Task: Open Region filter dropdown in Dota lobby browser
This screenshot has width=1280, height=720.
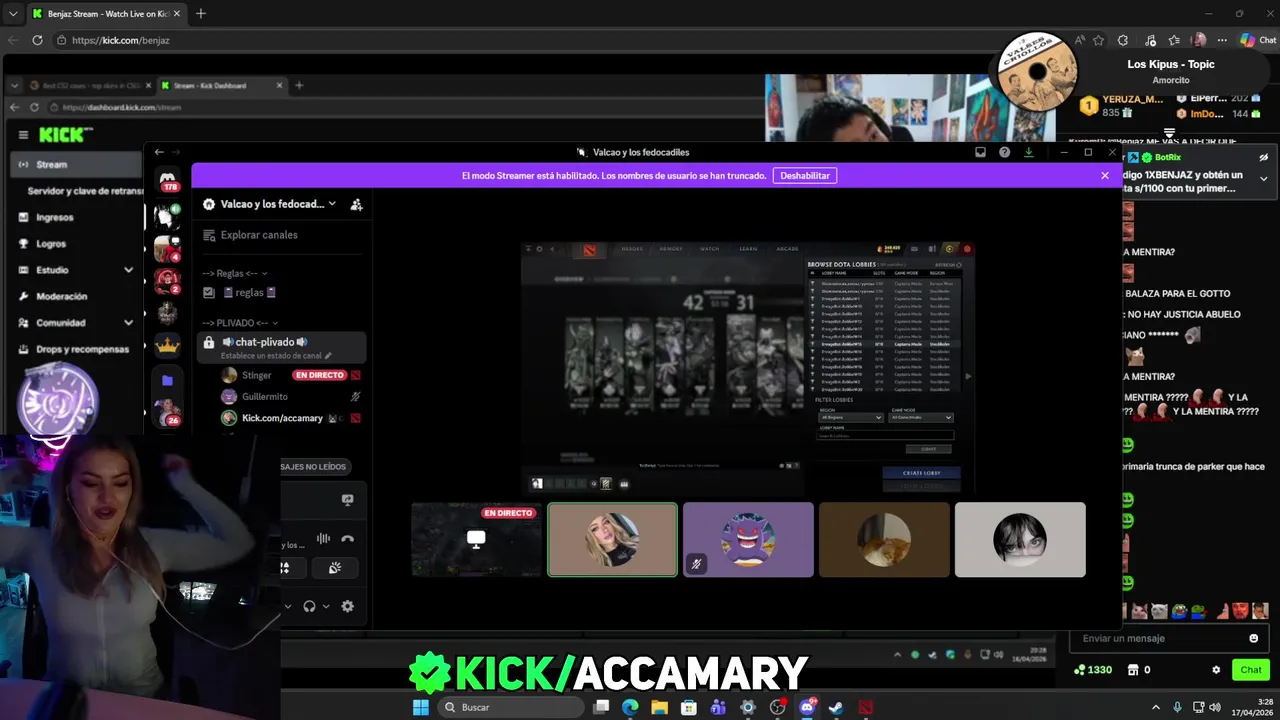Action: pos(850,417)
